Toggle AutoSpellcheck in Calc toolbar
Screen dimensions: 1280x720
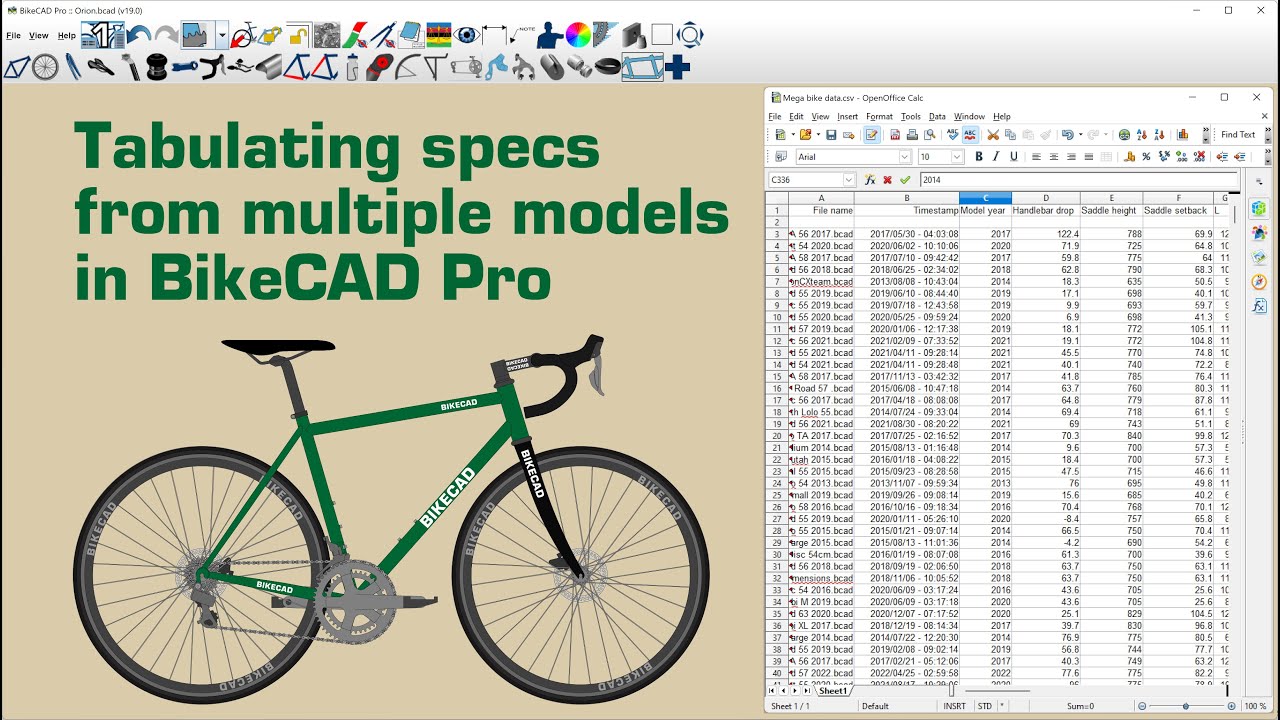(971, 135)
